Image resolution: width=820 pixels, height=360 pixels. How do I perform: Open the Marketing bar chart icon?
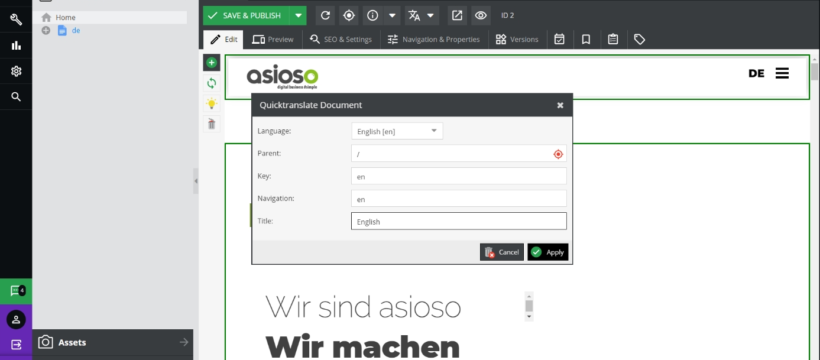click(16, 46)
